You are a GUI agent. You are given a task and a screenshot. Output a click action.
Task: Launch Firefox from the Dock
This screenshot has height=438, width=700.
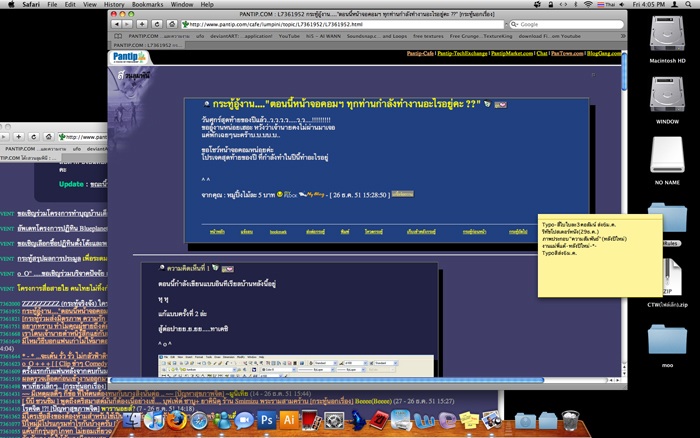click(177, 420)
